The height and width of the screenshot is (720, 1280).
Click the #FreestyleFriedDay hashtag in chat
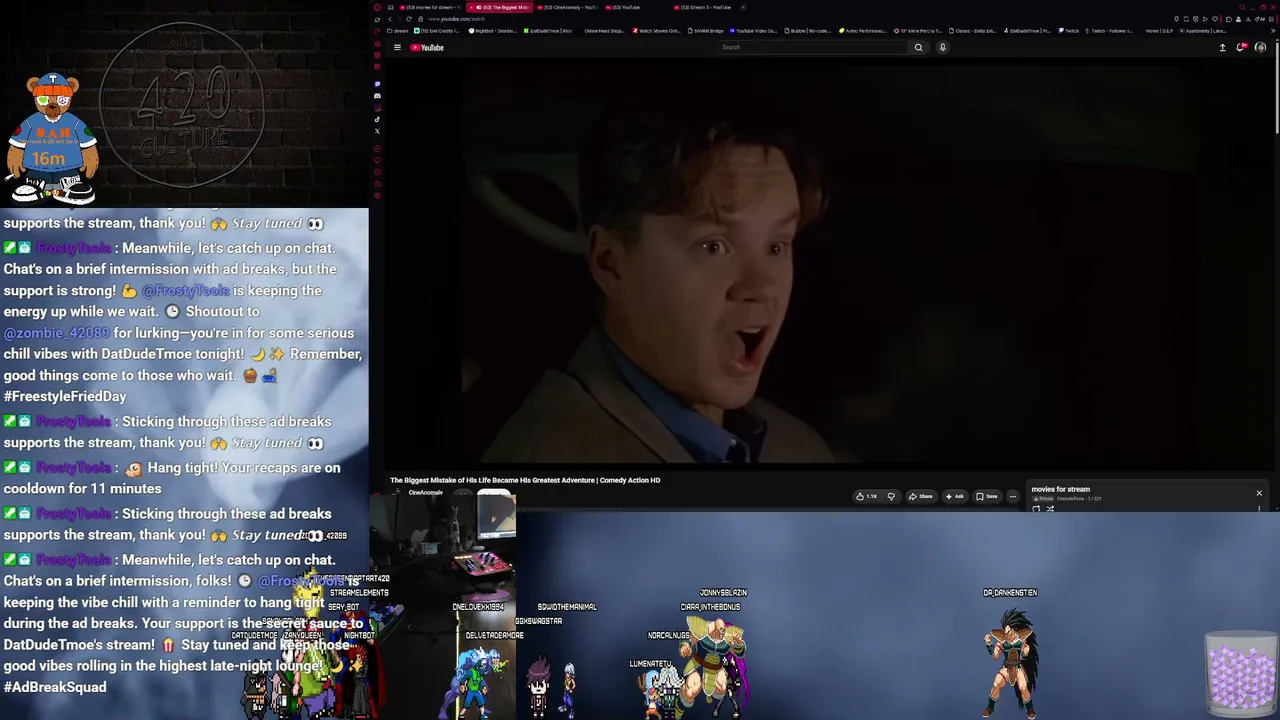65,397
